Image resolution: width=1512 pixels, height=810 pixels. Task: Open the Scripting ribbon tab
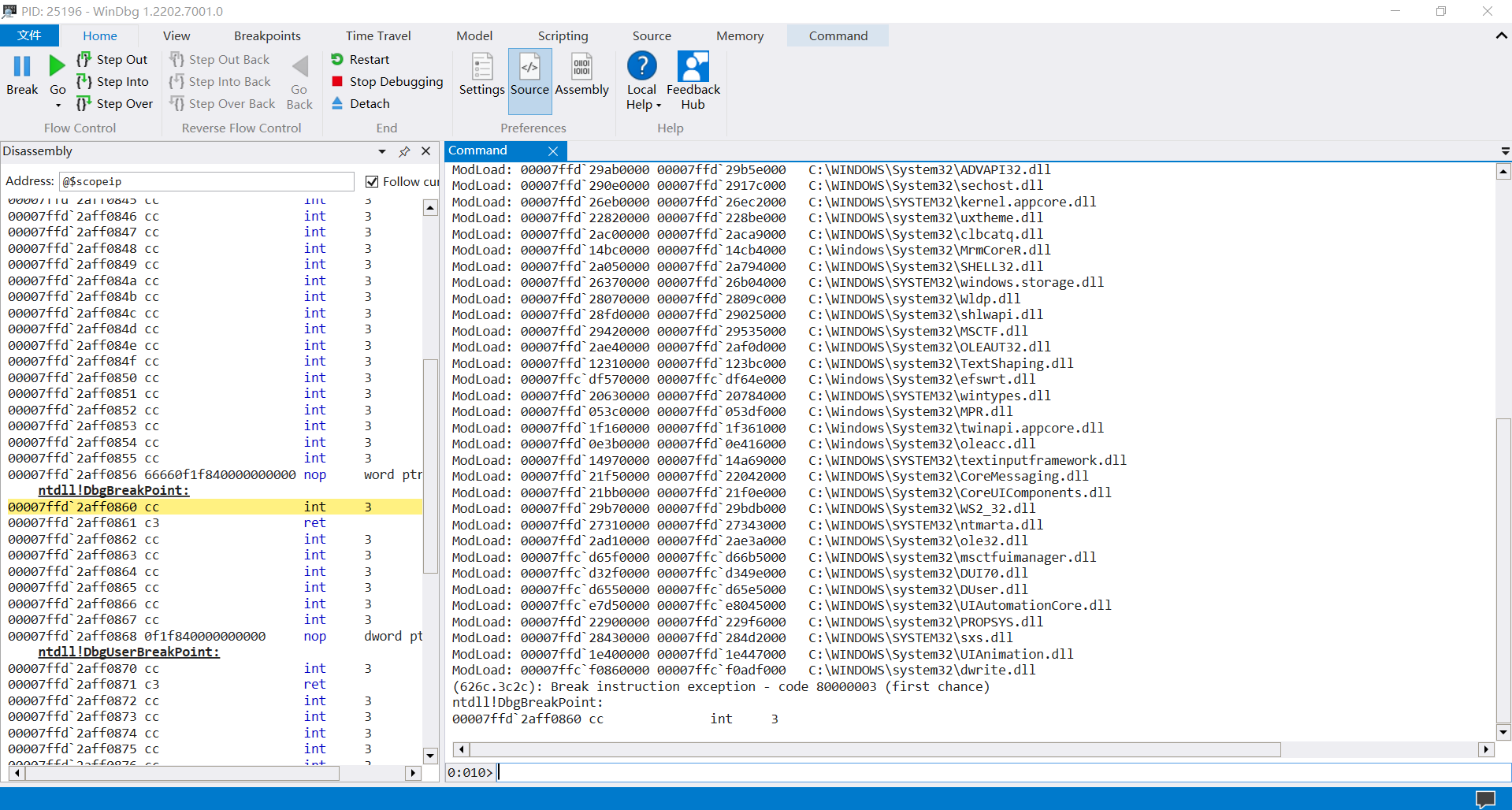click(x=563, y=35)
